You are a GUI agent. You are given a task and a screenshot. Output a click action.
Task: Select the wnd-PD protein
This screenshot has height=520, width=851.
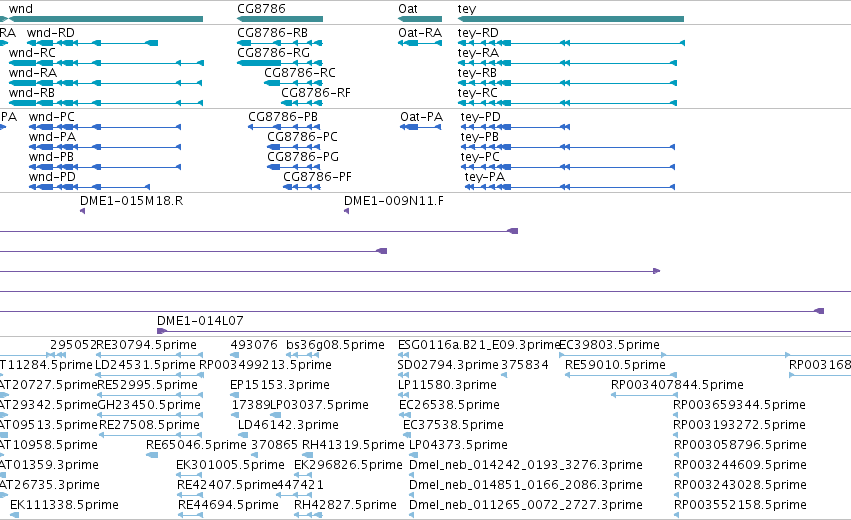point(52,177)
